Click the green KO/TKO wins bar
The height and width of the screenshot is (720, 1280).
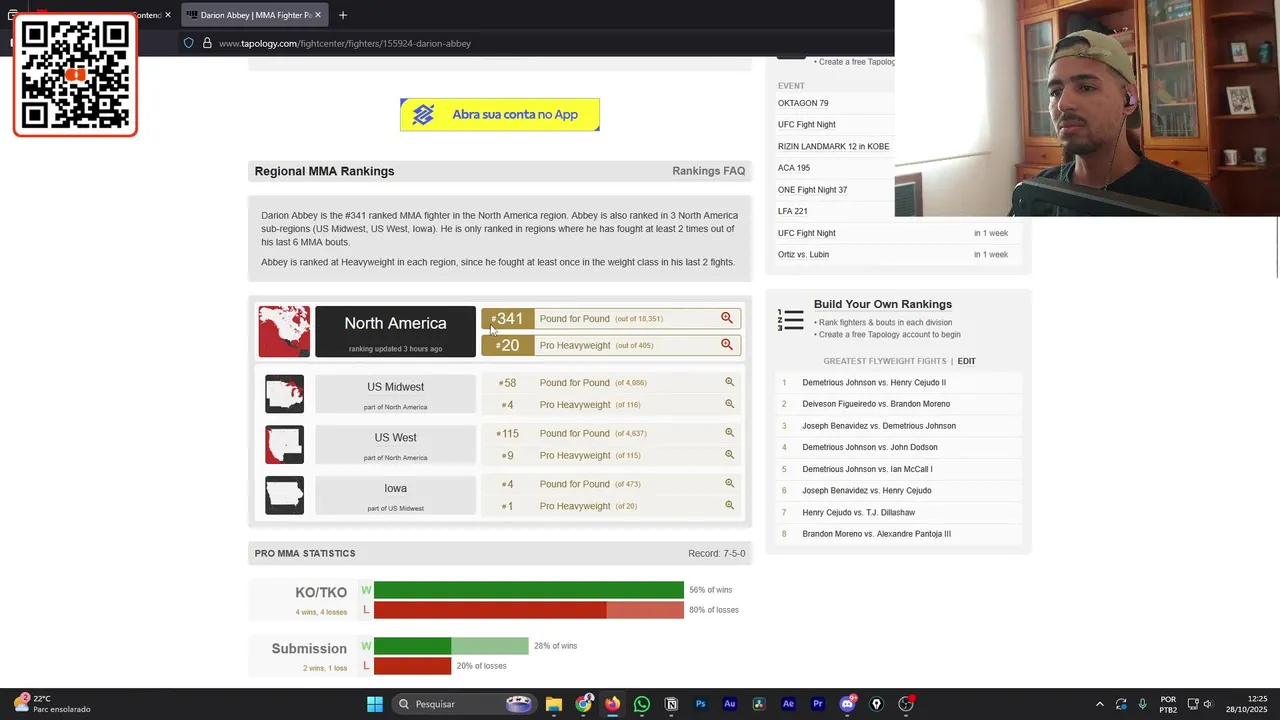point(529,590)
